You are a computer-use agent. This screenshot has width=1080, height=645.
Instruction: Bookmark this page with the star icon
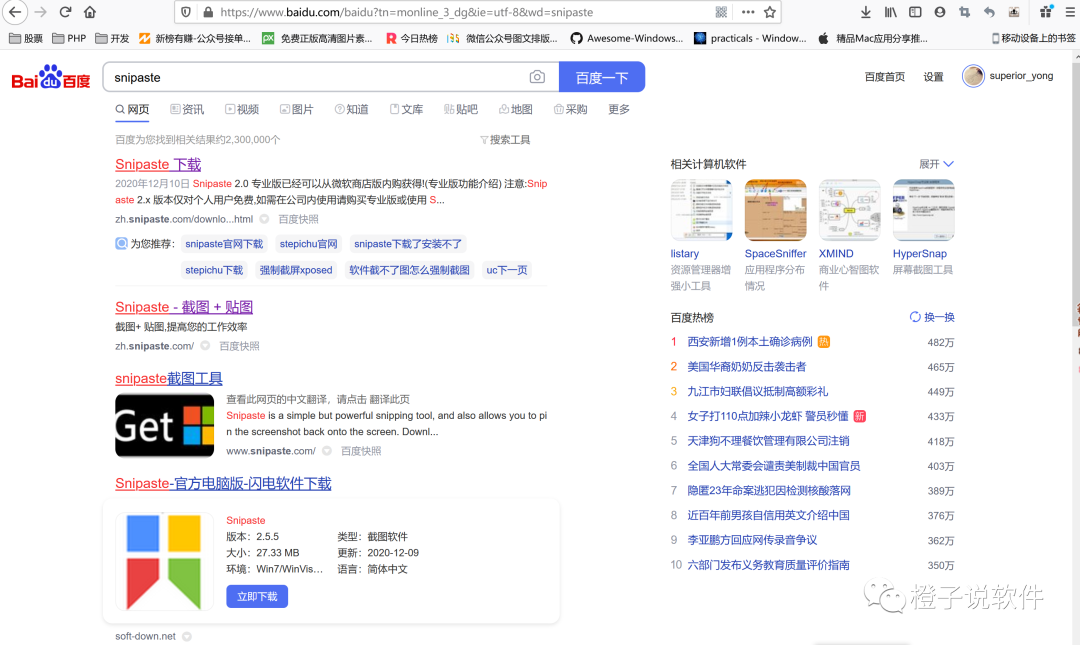[770, 12]
